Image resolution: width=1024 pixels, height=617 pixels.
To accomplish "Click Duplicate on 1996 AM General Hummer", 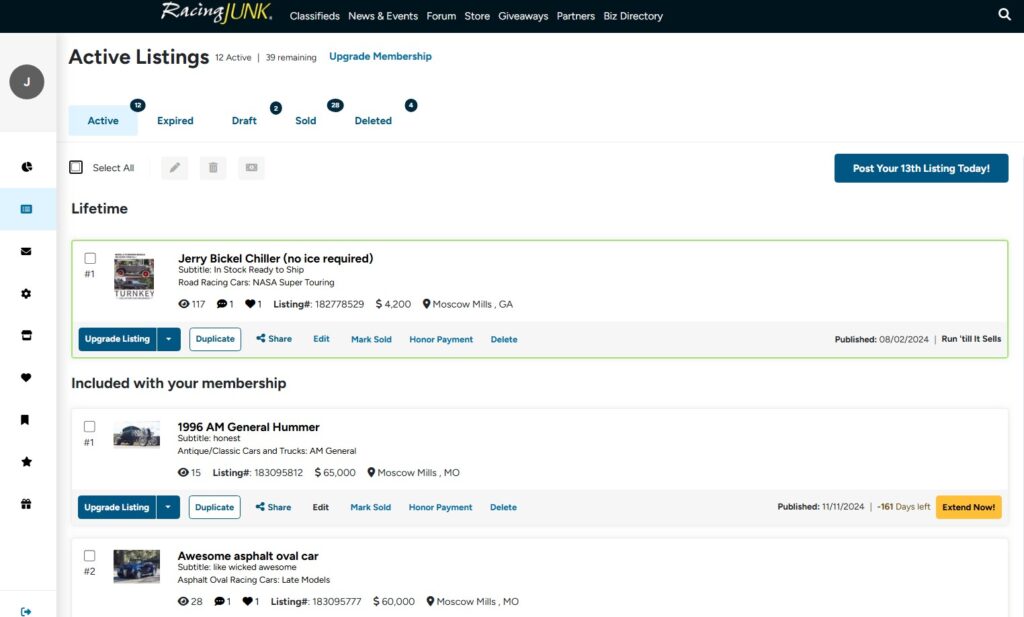I will (214, 507).
